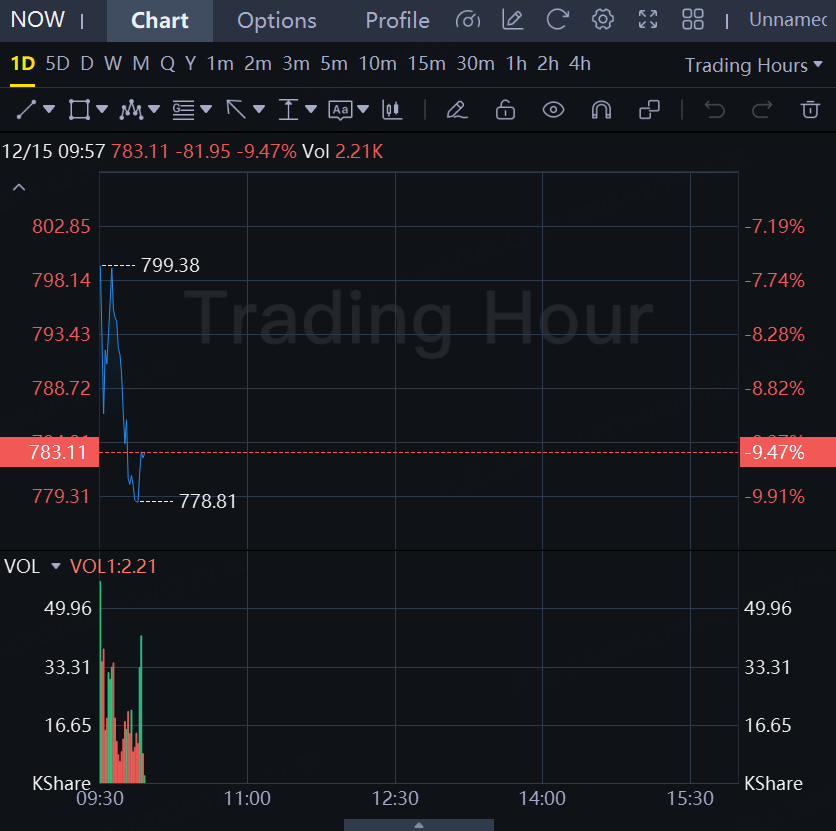Screen dimensions: 836x831
Task: Select the 1h interval
Action: [516, 64]
